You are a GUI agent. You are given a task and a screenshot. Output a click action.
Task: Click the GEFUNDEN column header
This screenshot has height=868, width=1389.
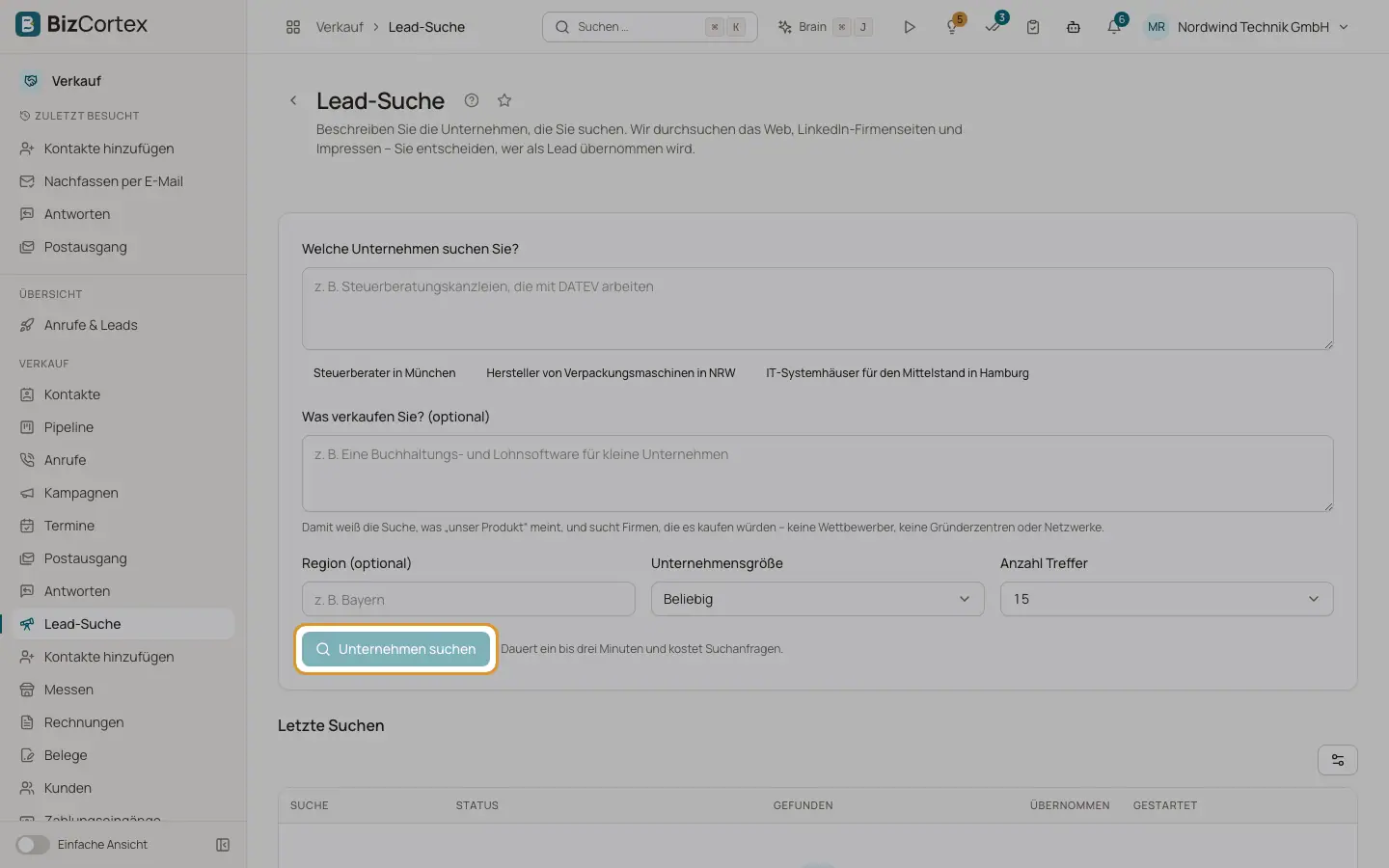[x=803, y=805]
